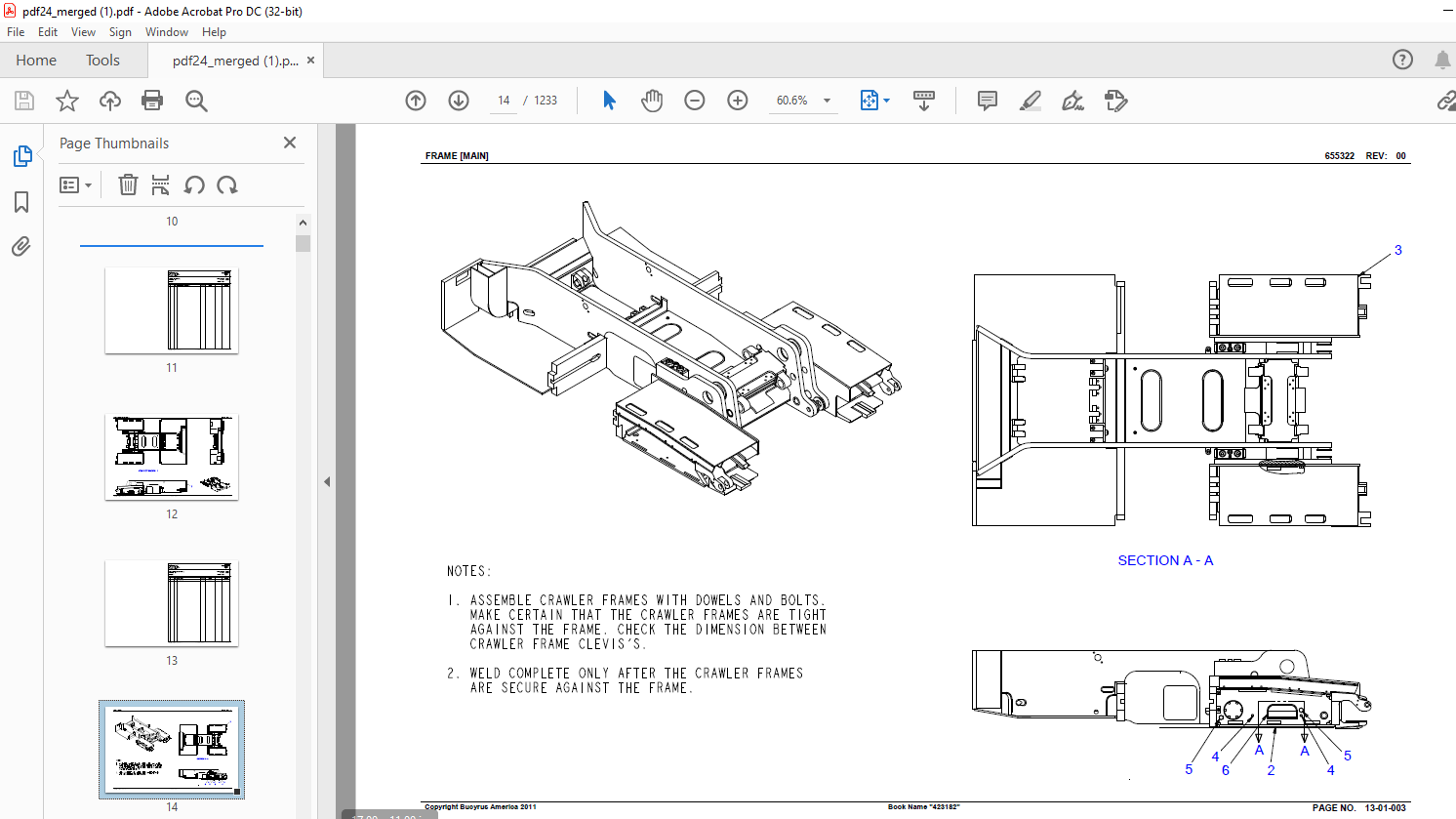The height and width of the screenshot is (819, 1456).
Task: Open the Attachments paperclip pane
Action: point(21,246)
